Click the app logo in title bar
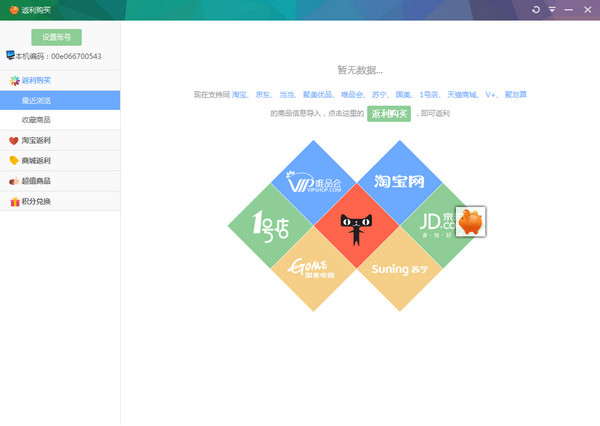The image size is (600, 426). click(14, 10)
